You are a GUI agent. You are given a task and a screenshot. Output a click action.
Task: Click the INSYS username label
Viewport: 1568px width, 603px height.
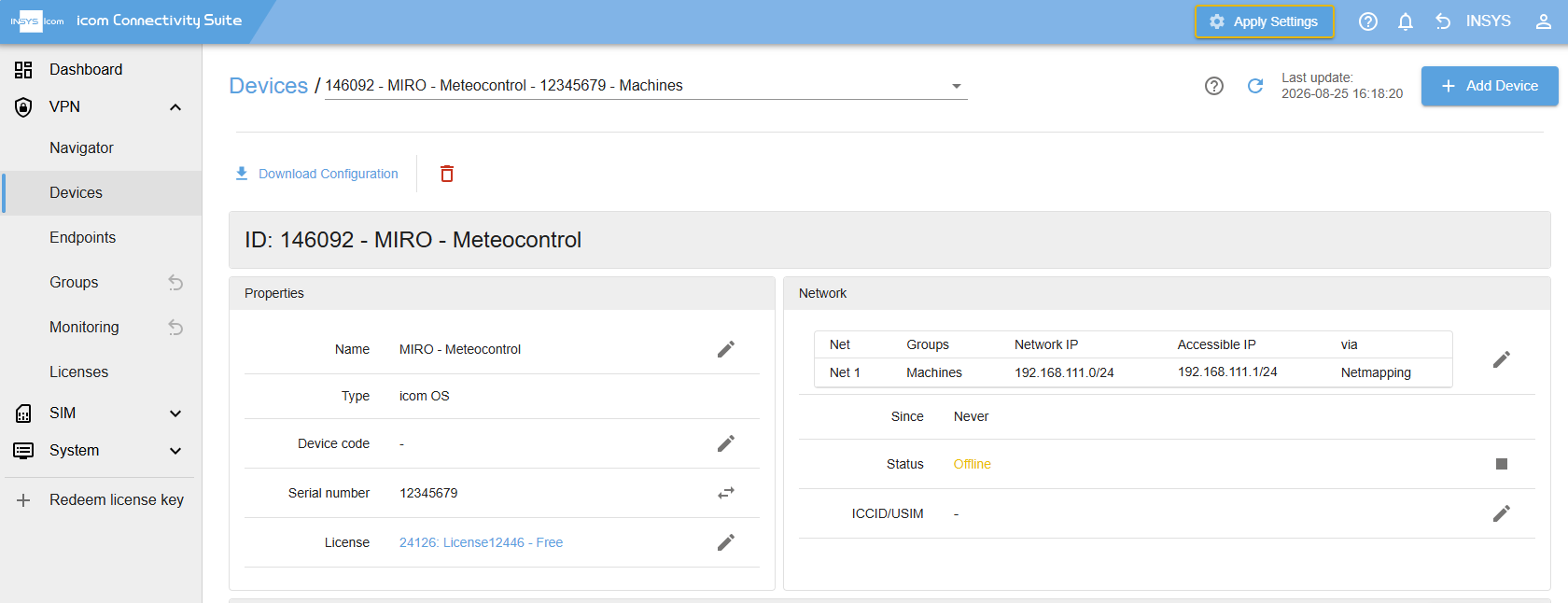[x=1489, y=21]
